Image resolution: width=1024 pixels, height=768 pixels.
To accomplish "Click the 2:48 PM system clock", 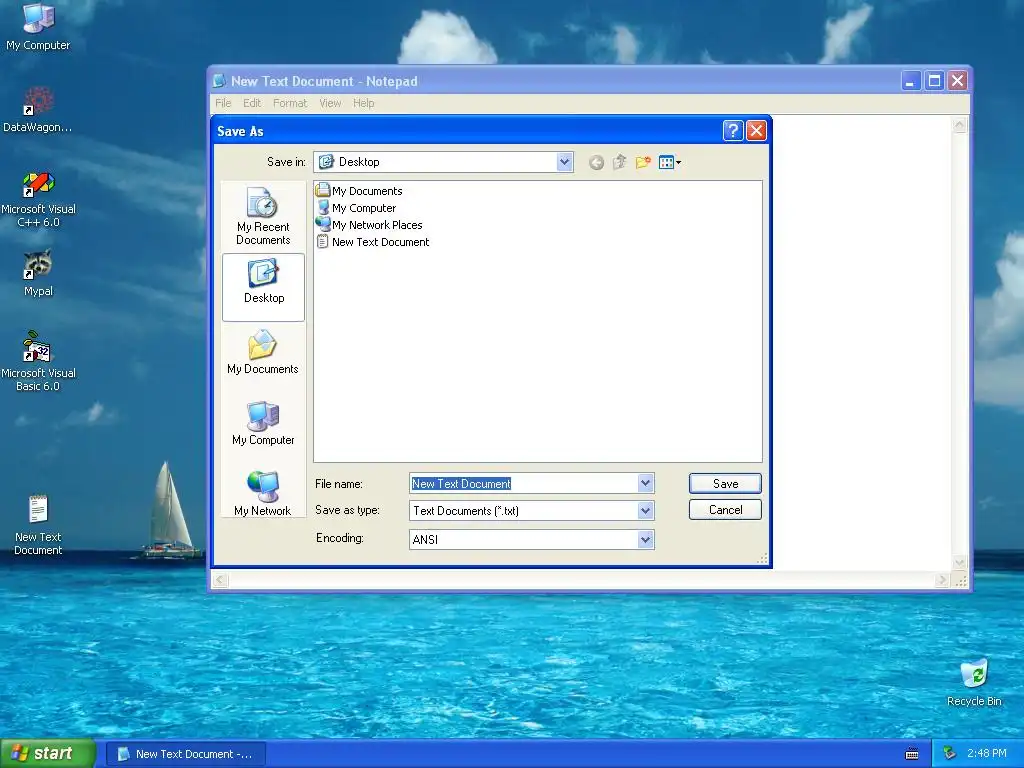I will [x=987, y=754].
